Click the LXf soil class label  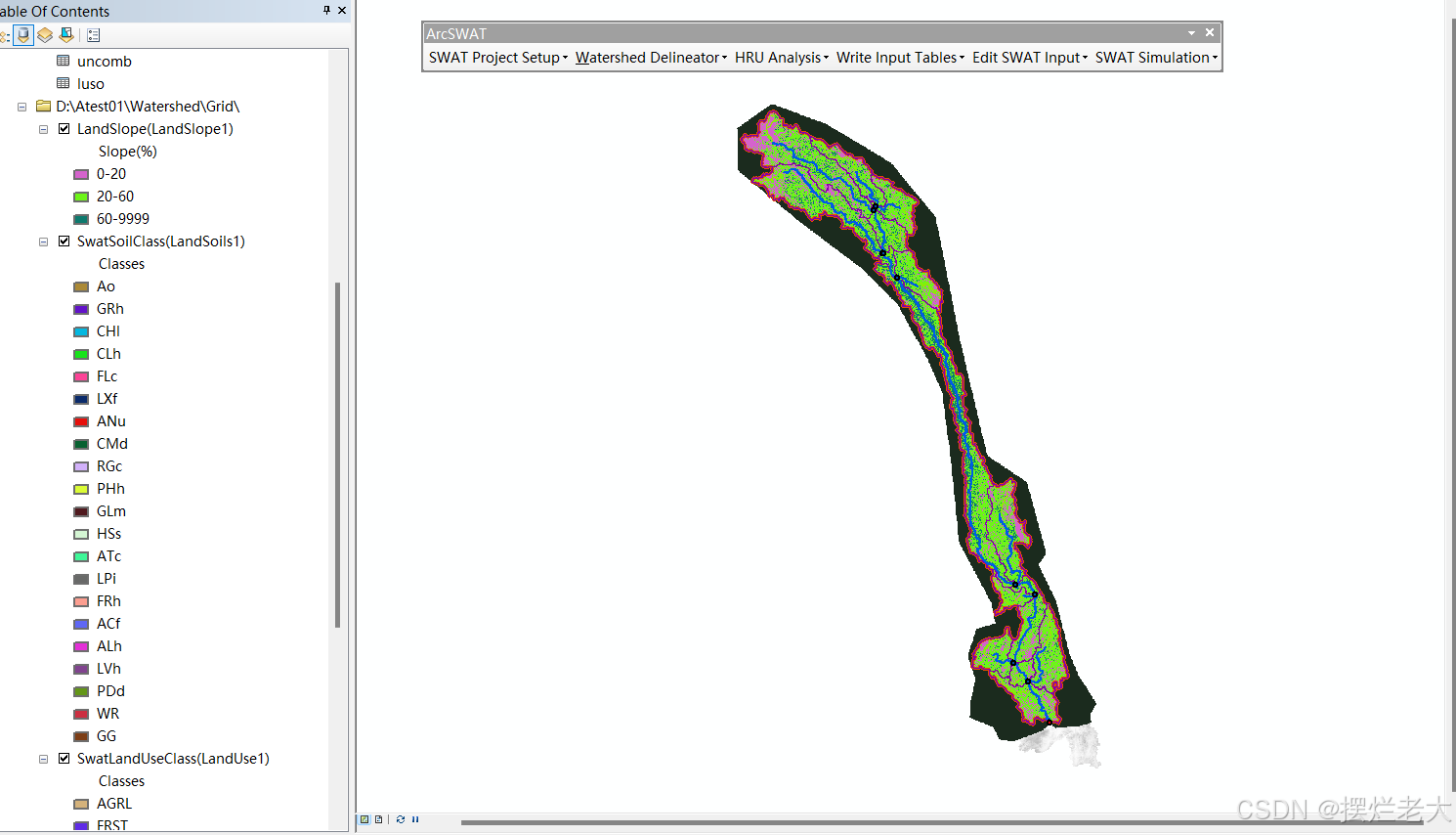pyautogui.click(x=107, y=399)
